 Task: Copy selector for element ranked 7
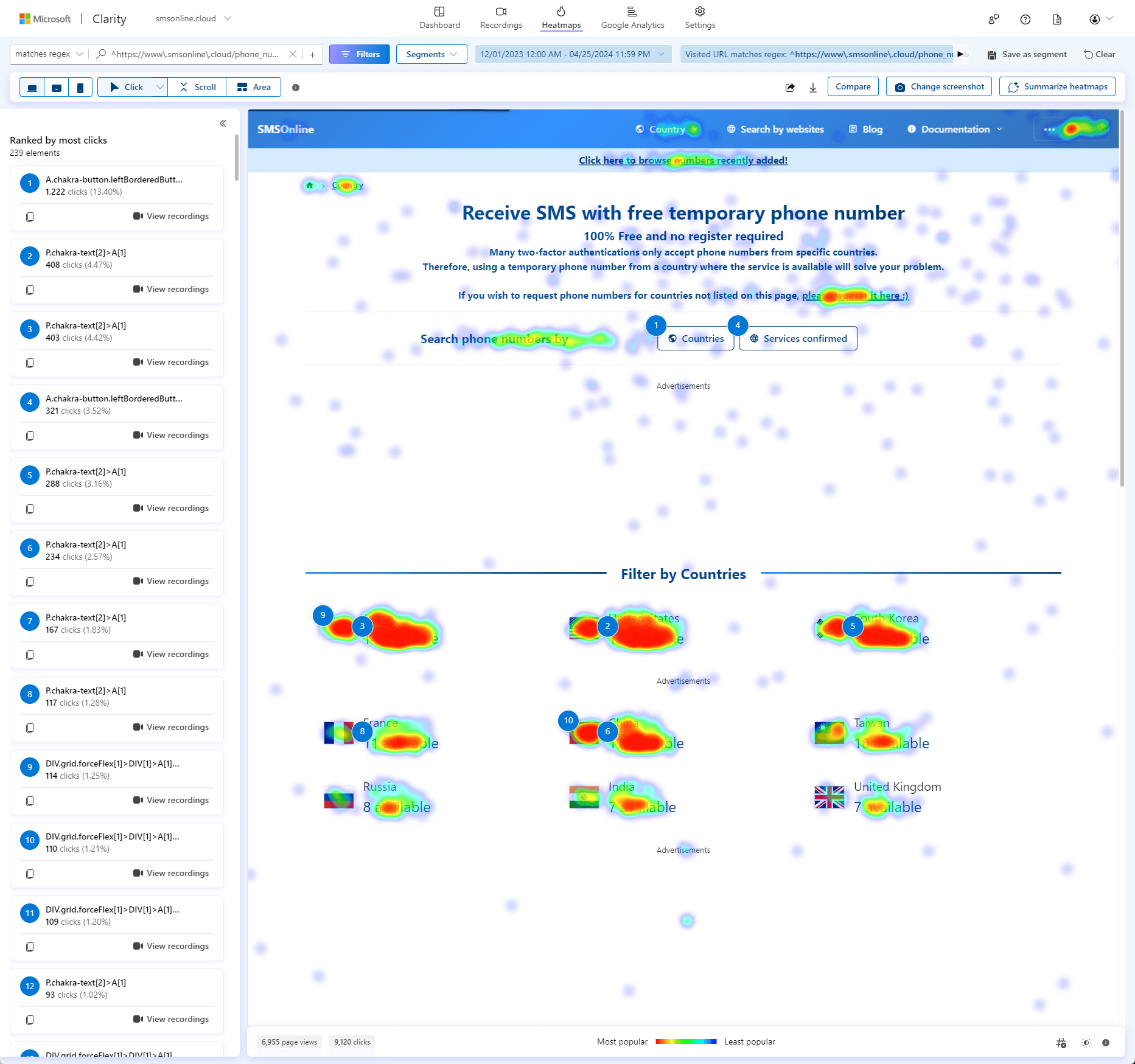30,655
